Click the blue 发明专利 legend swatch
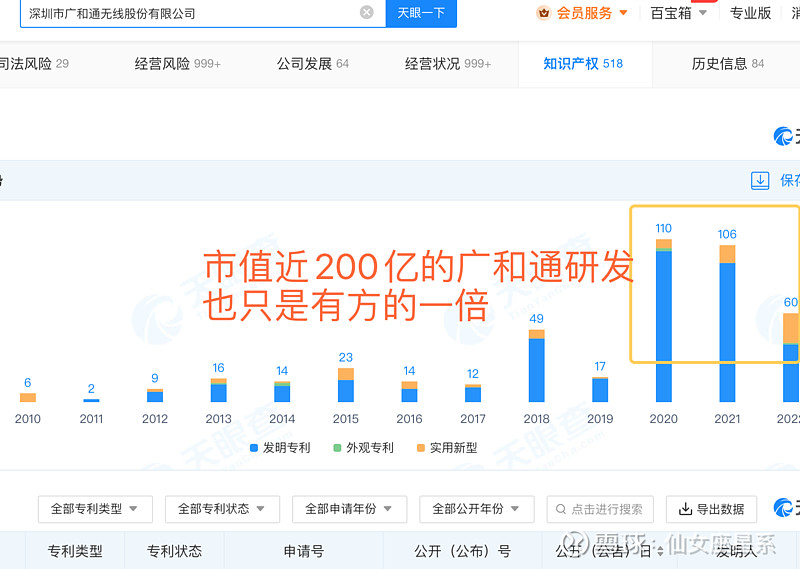Image resolution: width=800 pixels, height=569 pixels. 254,448
